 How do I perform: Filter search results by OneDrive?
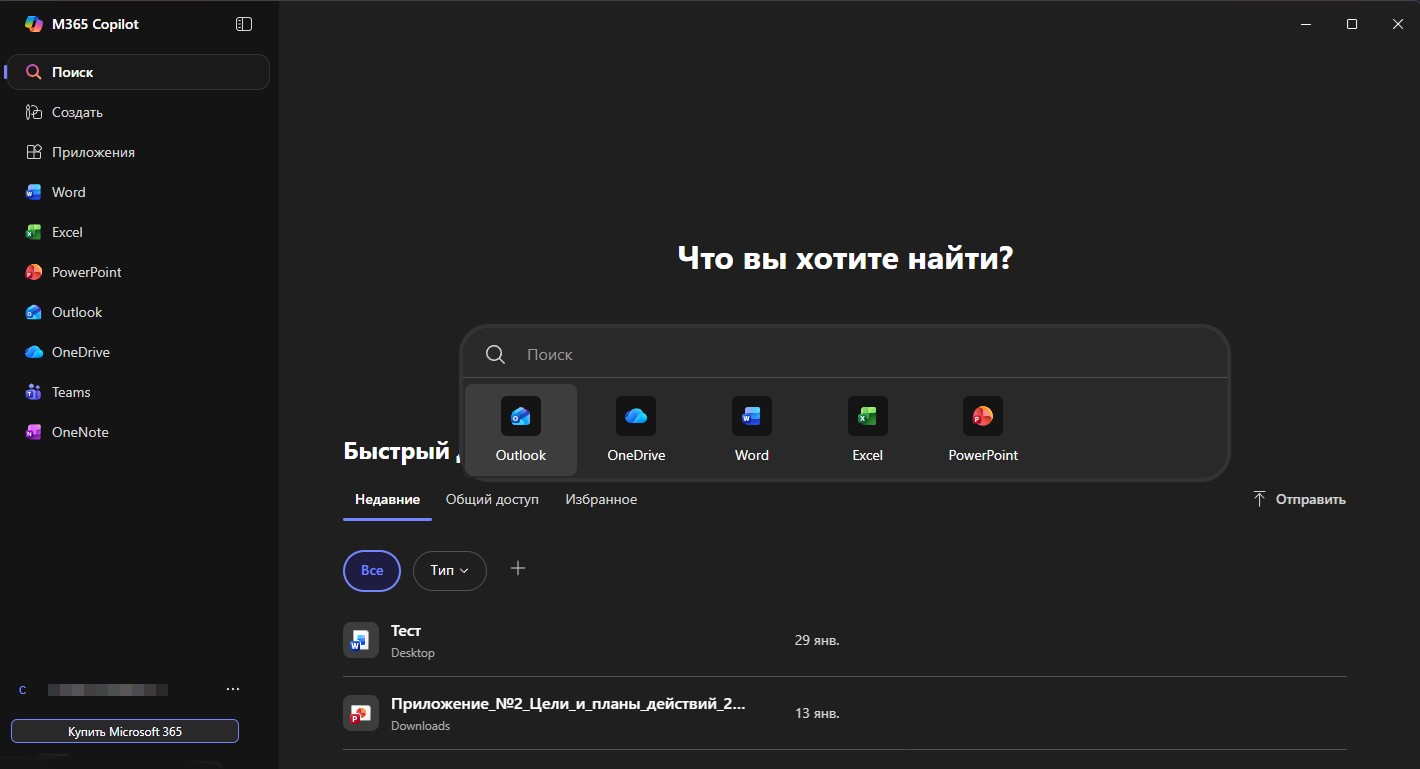636,428
